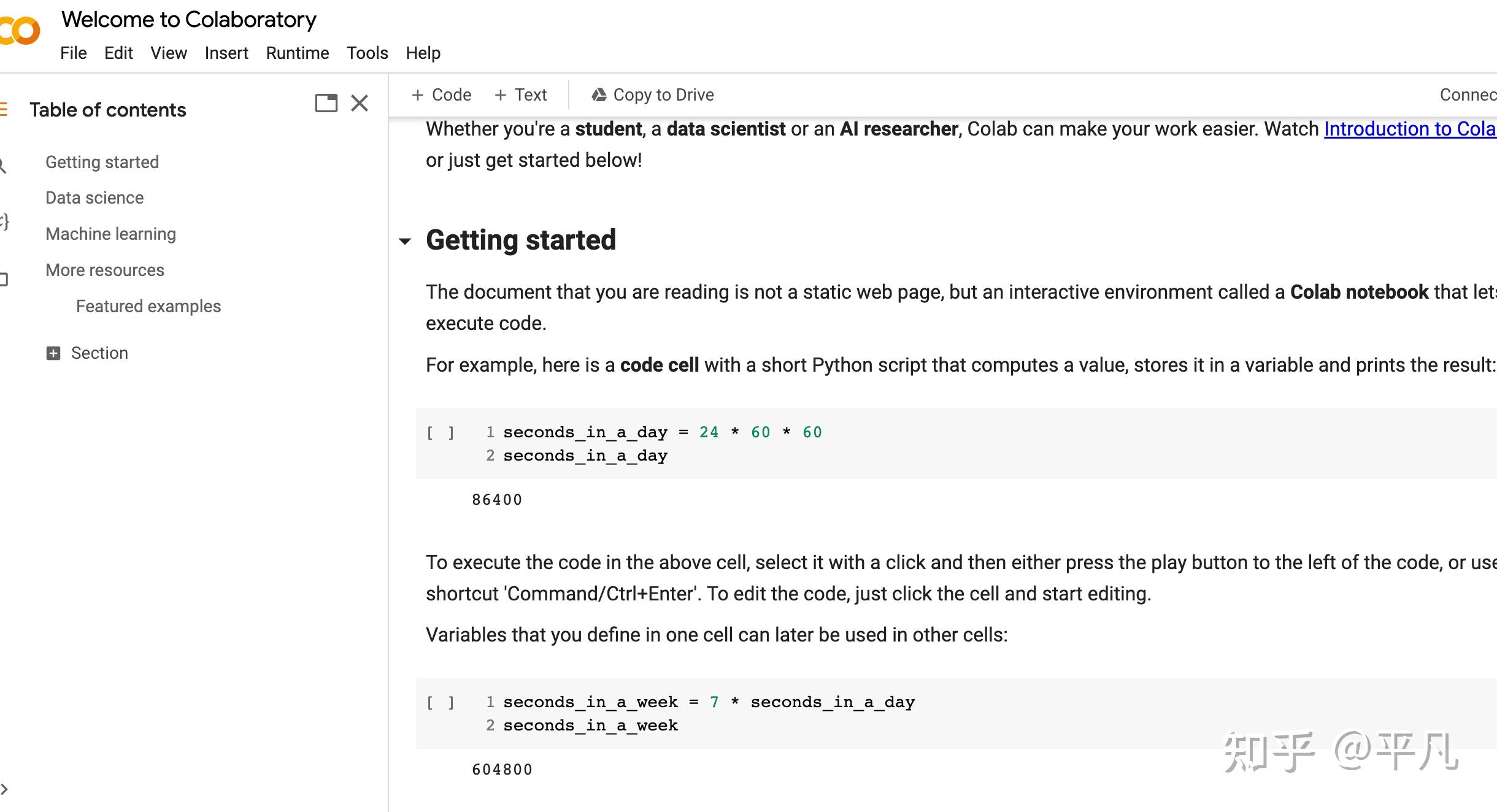Click the orange table of contents sidebar icon
The width and height of the screenshot is (1497, 812).
(x=4, y=110)
